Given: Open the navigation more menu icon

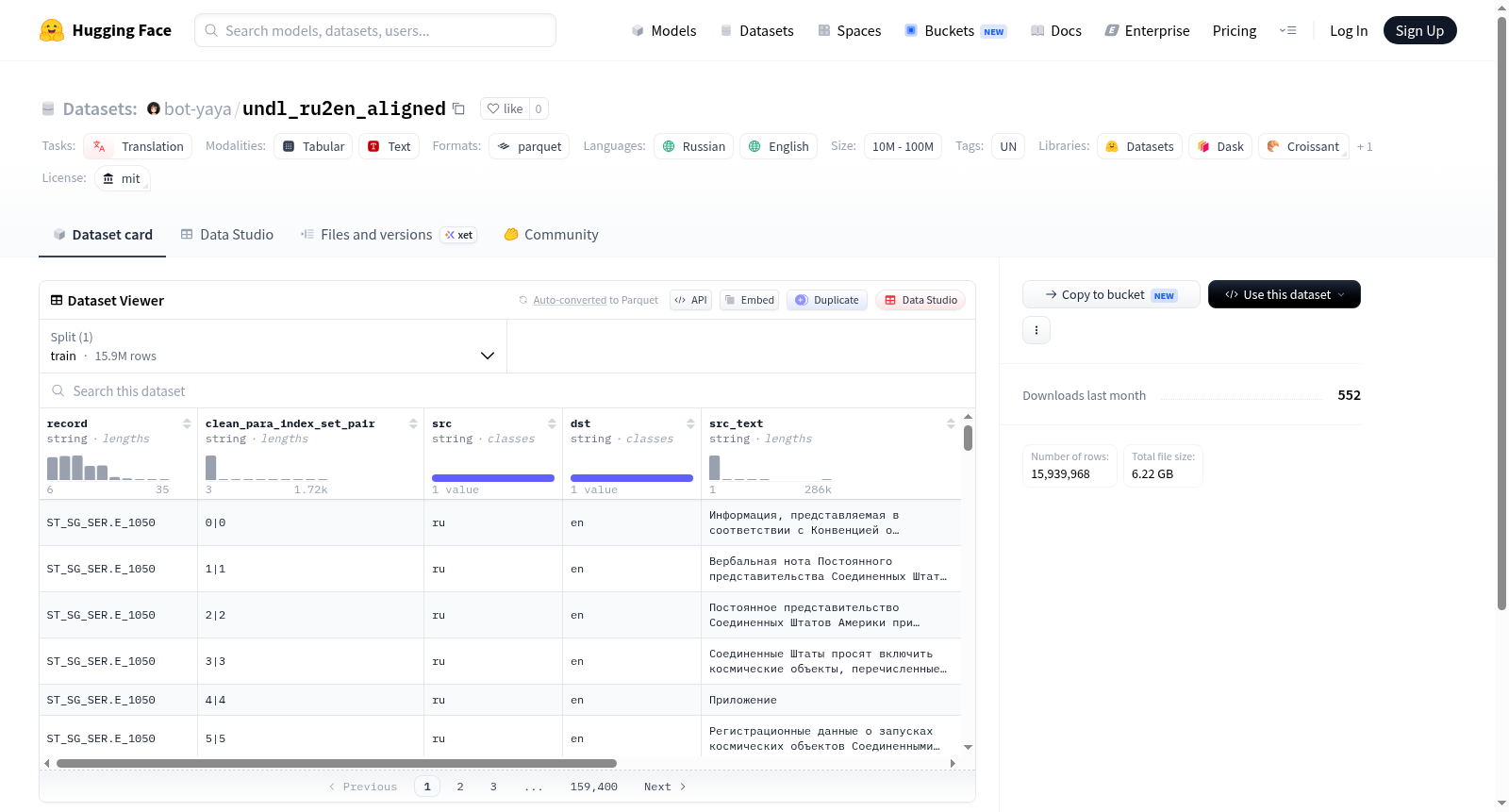Looking at the screenshot, I should click(1287, 30).
